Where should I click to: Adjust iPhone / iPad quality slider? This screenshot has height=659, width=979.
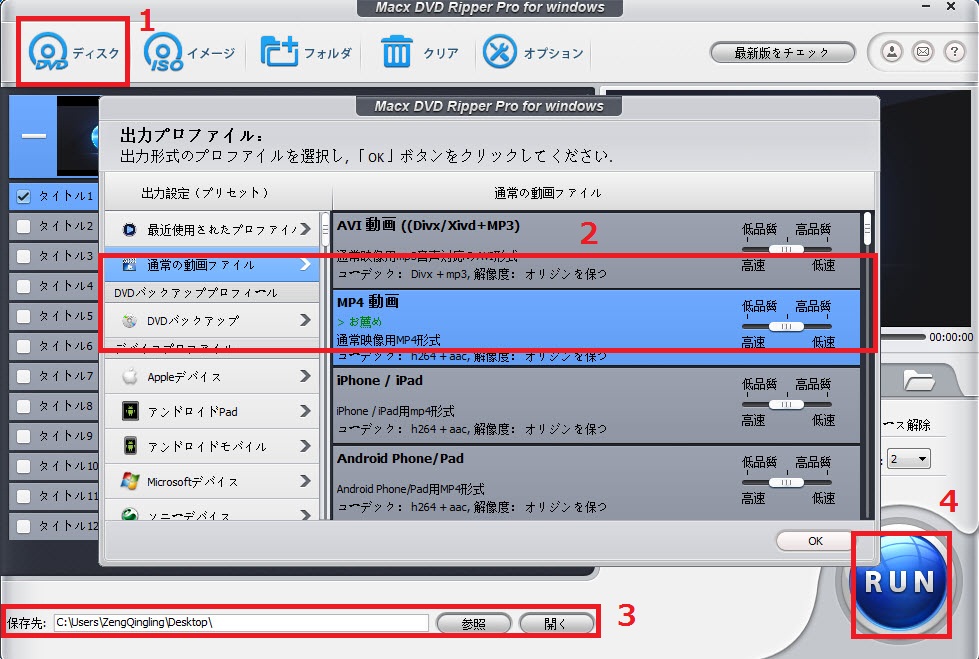coord(786,405)
